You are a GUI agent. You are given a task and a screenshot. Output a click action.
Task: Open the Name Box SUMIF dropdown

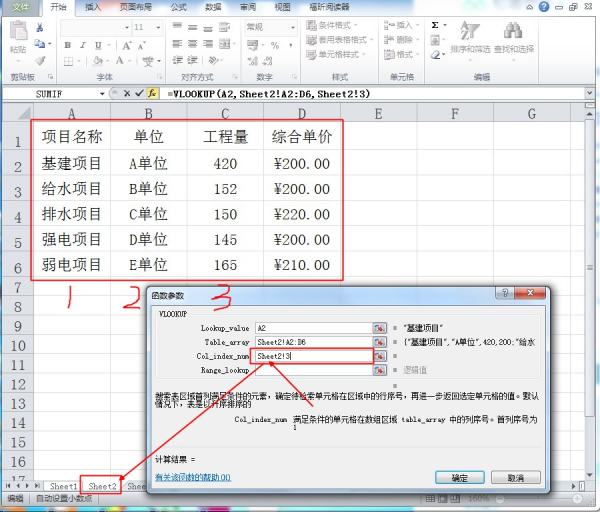point(102,94)
